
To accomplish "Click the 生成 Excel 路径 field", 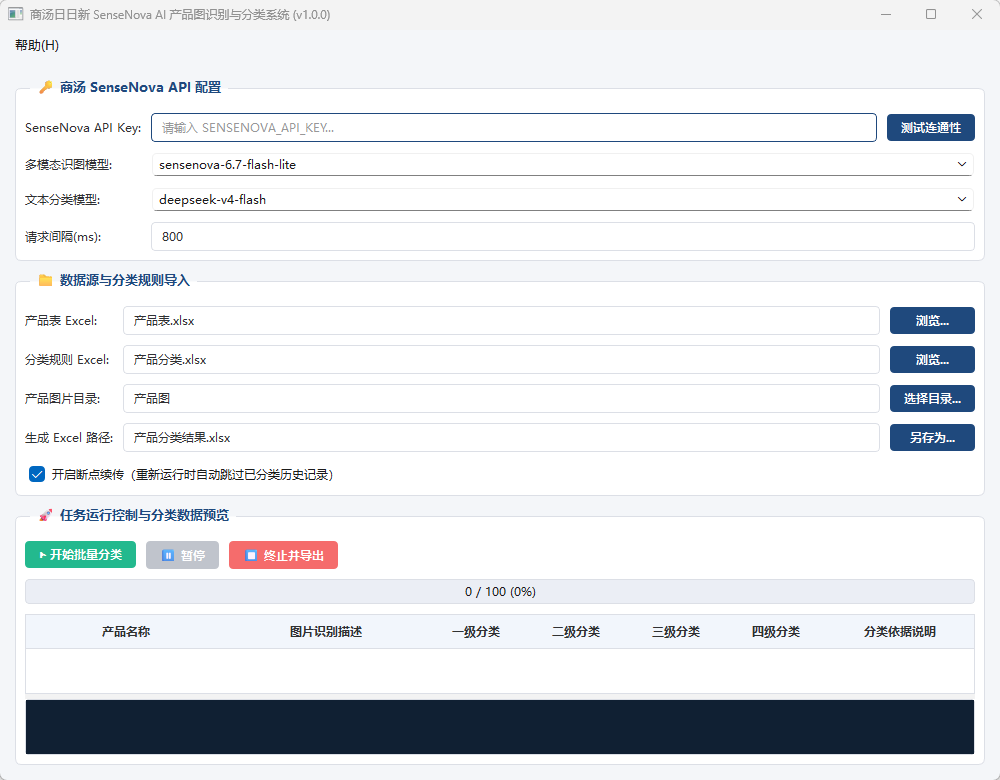I will pos(501,438).
